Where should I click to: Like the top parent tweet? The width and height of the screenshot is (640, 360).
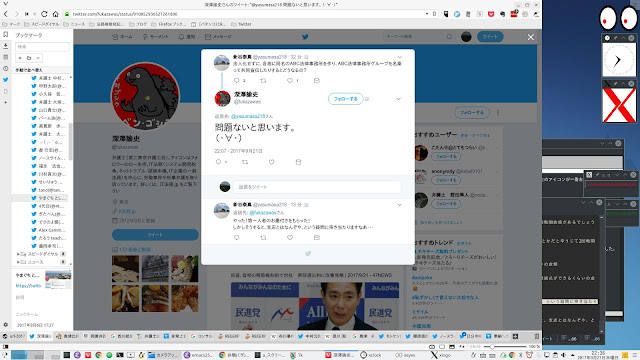290,81
